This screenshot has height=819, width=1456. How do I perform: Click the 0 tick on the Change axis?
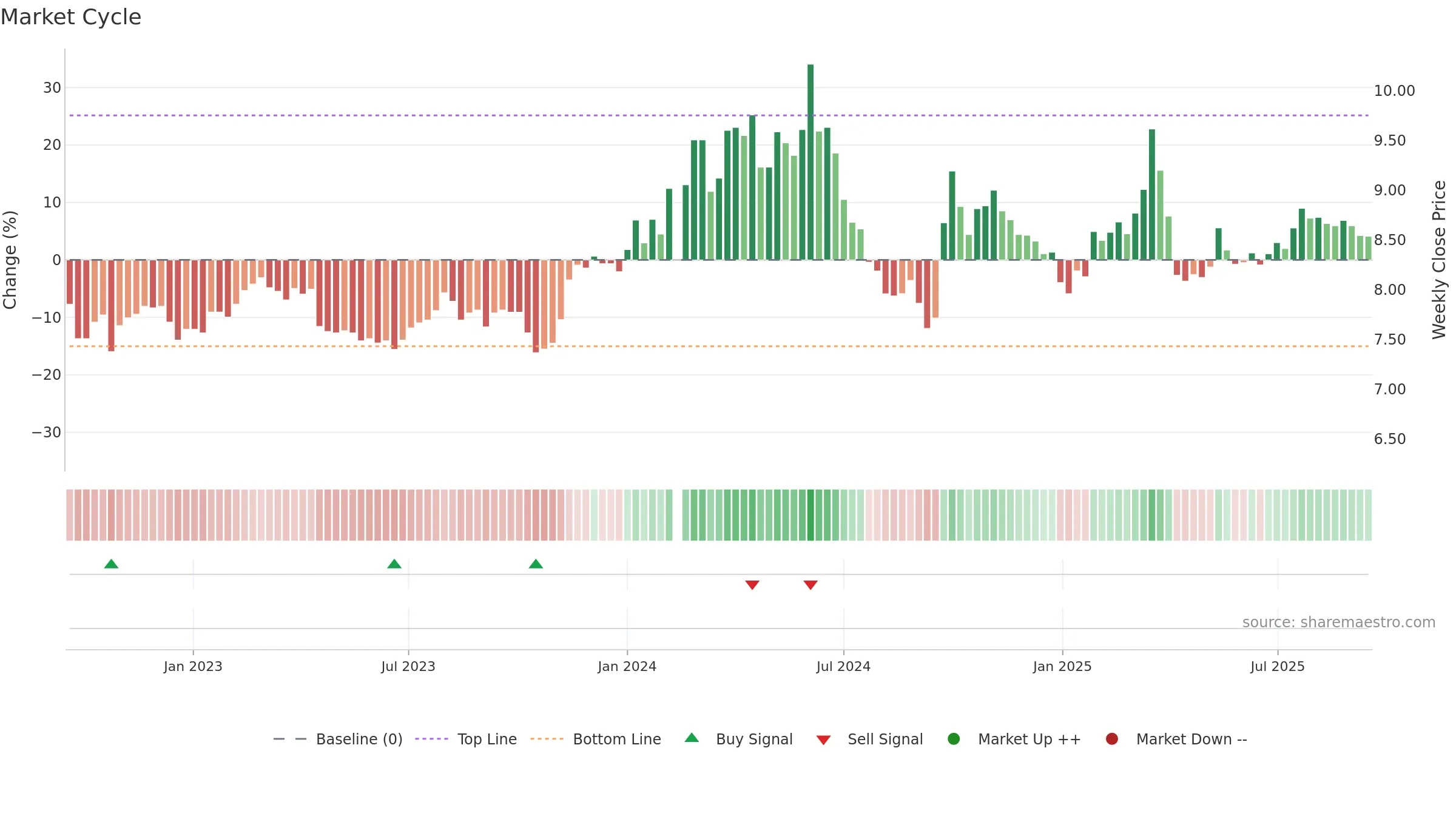click(57, 260)
